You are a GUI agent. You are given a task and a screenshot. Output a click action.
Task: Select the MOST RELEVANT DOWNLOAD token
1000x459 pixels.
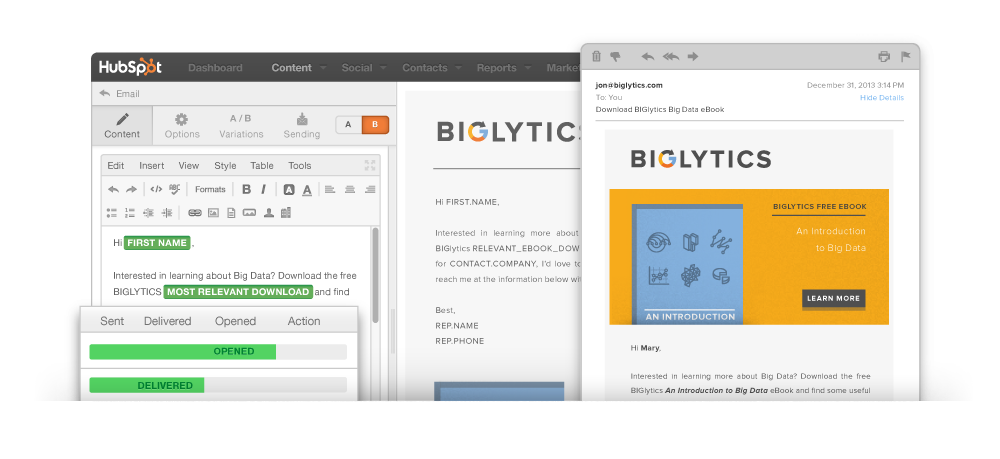point(238,292)
